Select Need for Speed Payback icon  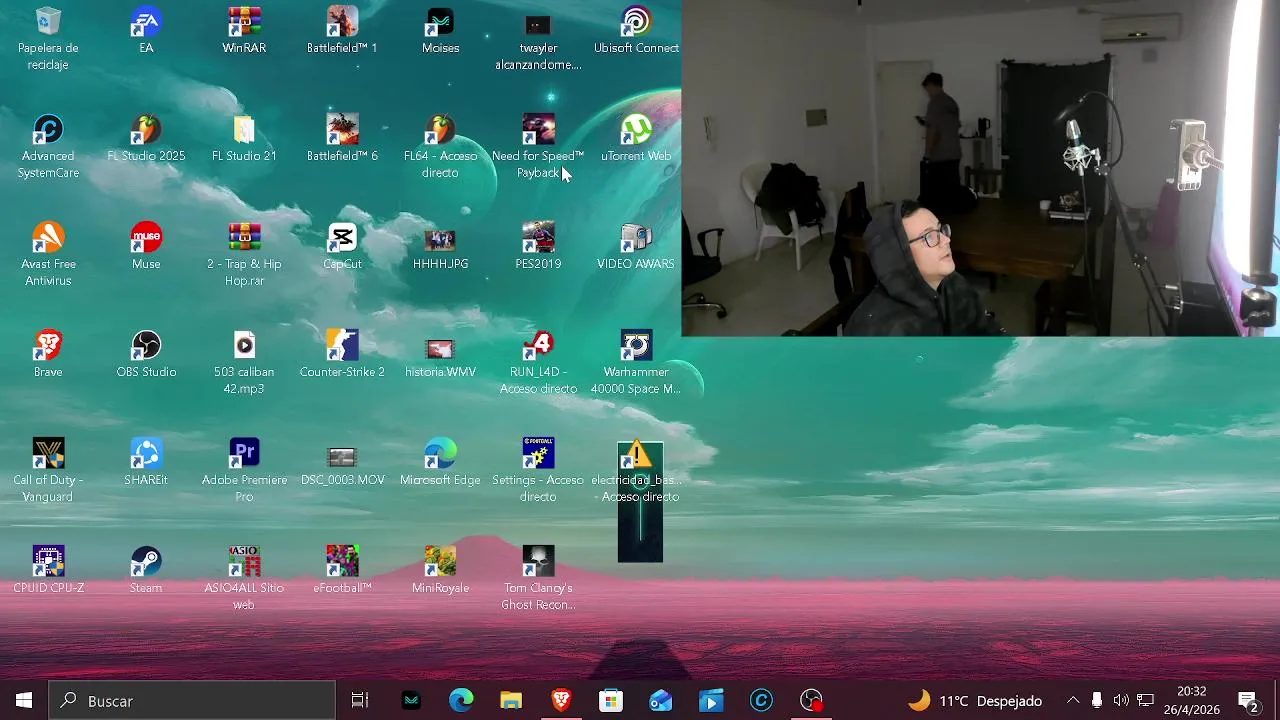tap(538, 146)
